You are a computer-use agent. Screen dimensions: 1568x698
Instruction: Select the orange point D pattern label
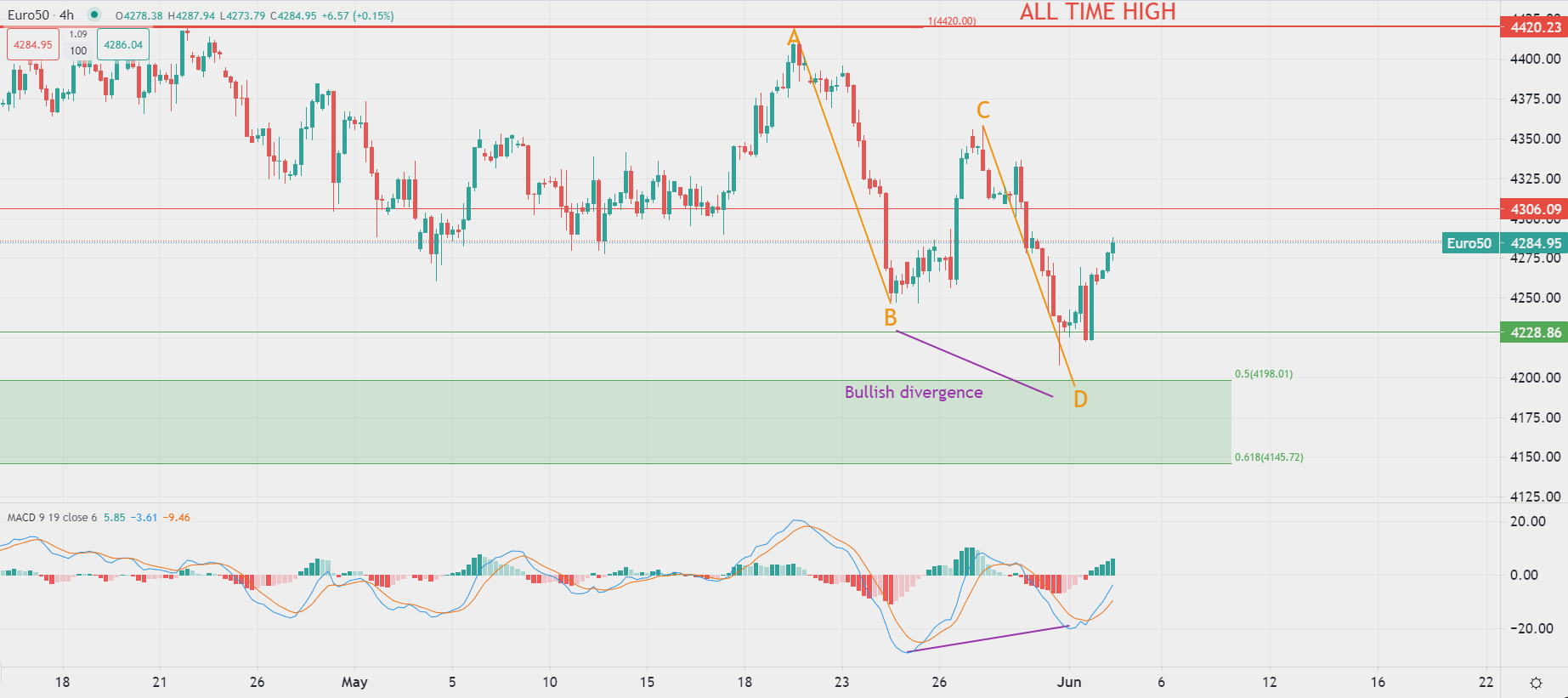(x=1080, y=399)
